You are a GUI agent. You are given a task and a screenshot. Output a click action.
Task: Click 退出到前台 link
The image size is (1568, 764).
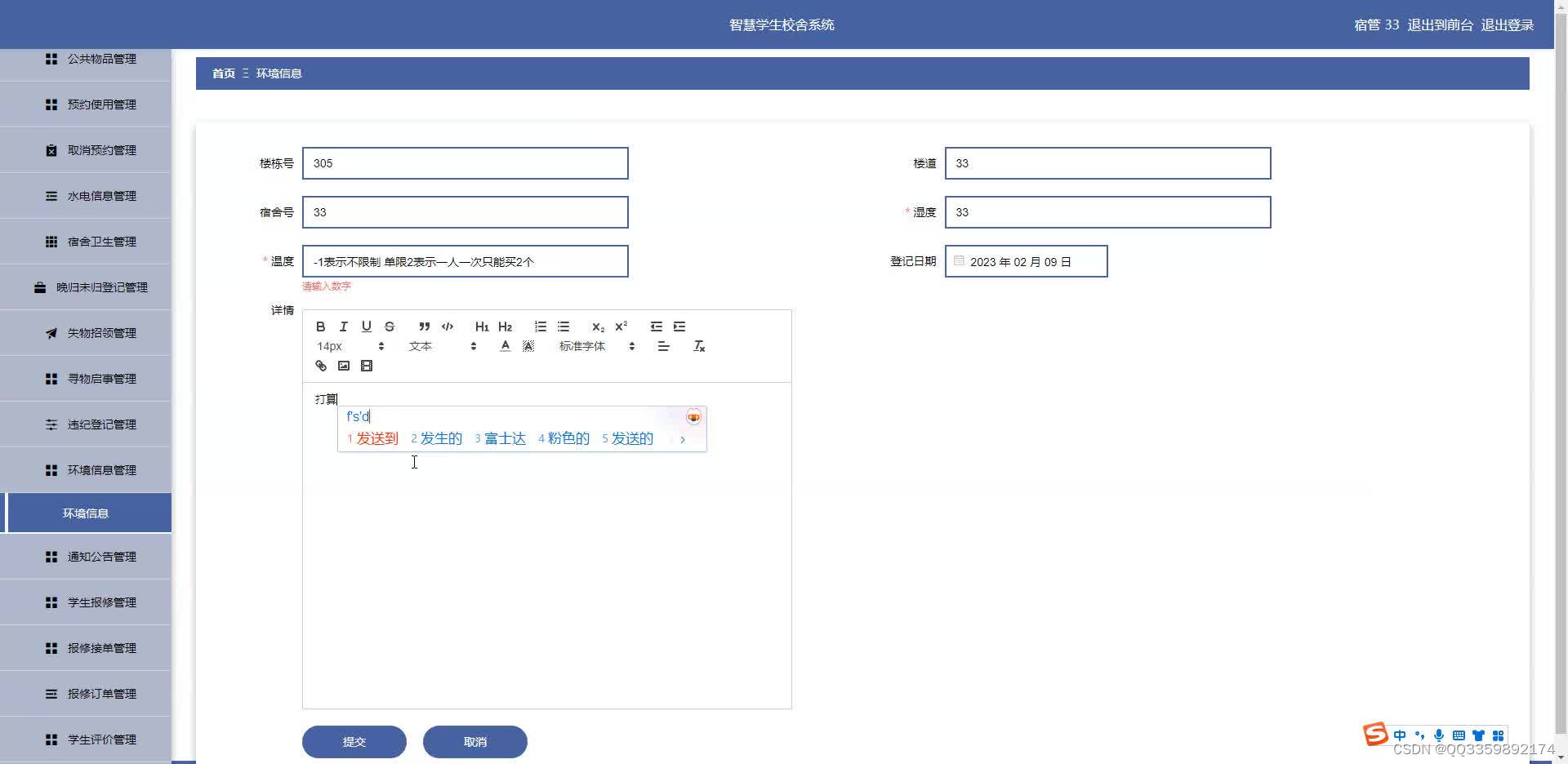[x=1441, y=24]
